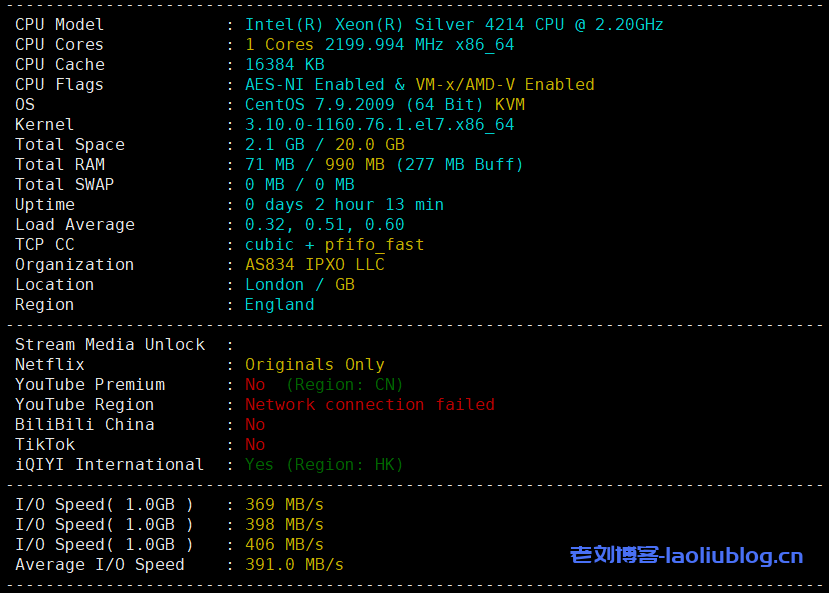Click the YouTube Region Network connection failed text
This screenshot has width=829, height=593.
tap(369, 404)
